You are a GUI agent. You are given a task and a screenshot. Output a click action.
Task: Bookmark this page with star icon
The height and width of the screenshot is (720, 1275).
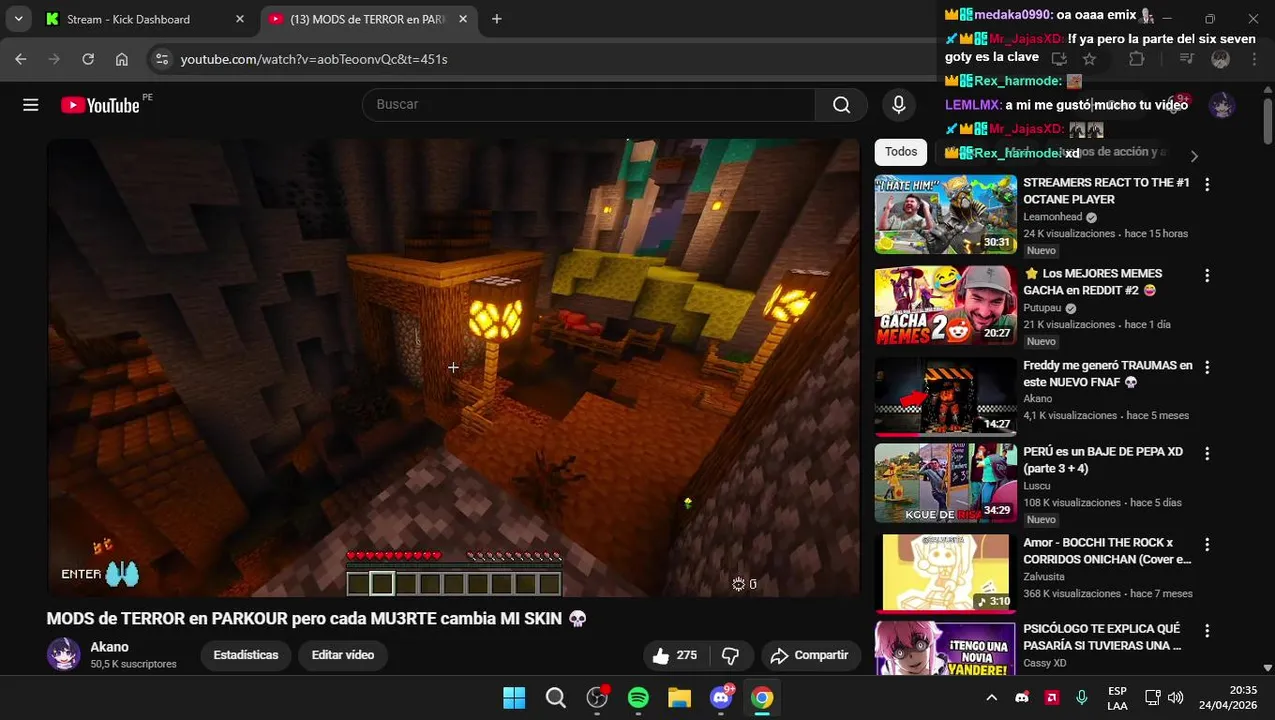(1090, 59)
